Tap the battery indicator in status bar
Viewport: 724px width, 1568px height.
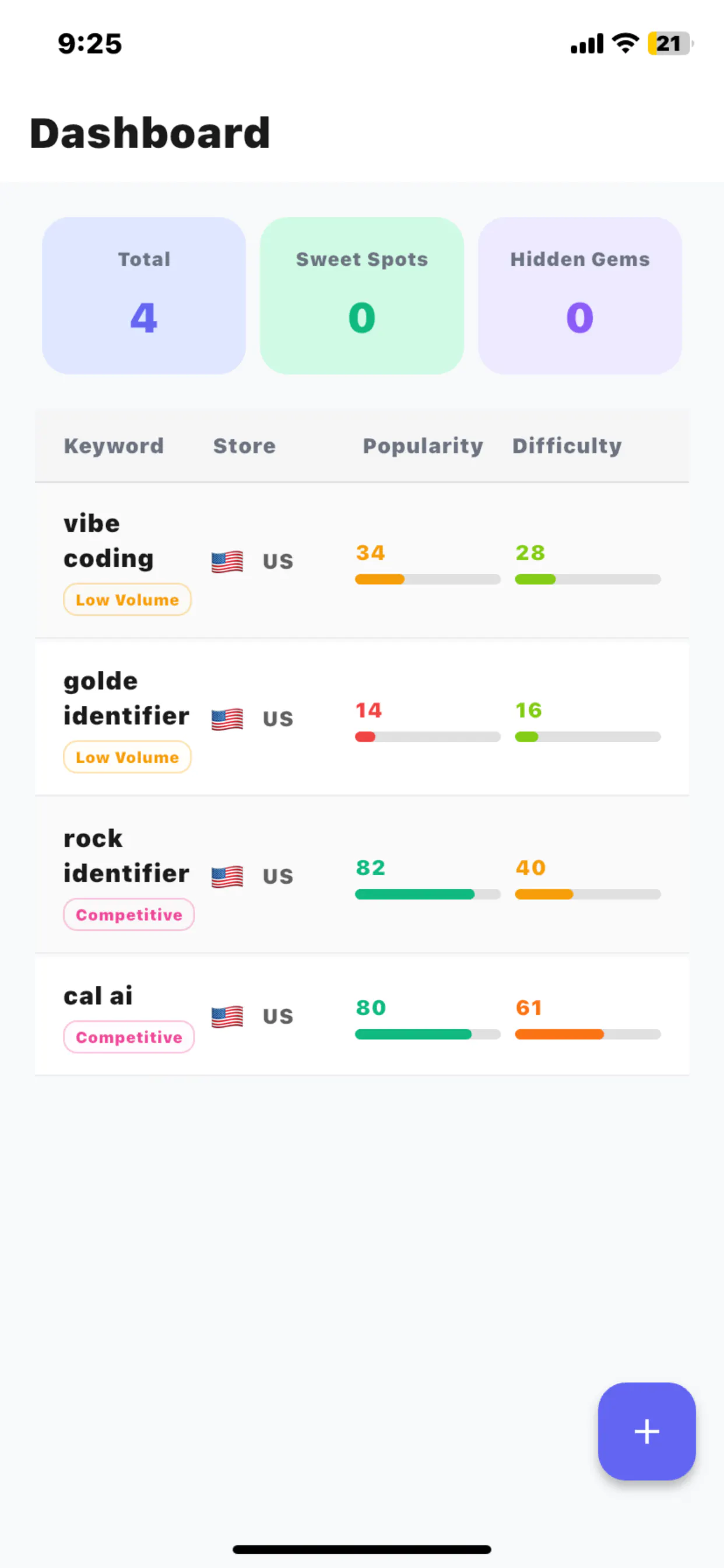point(670,43)
